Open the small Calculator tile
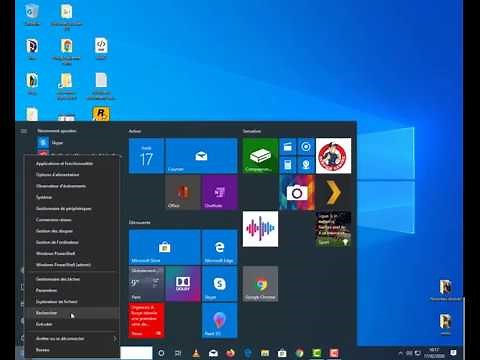The height and width of the screenshot is (360, 480). tap(288, 165)
